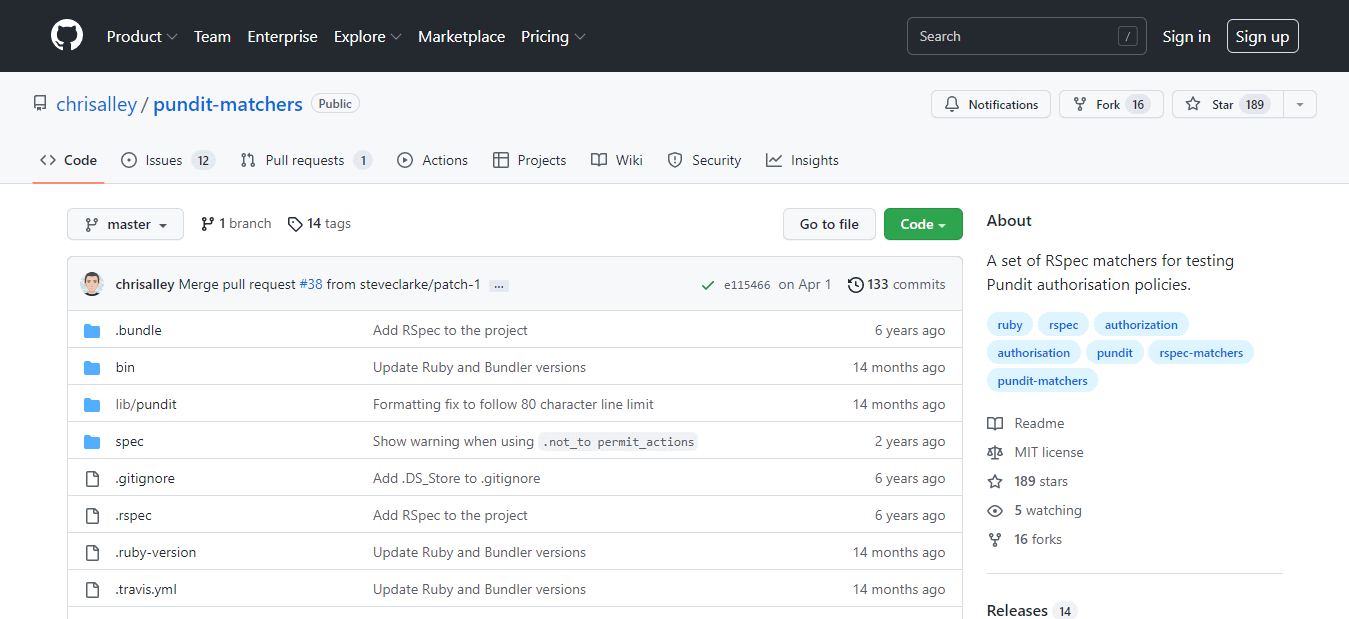Click the green commit status checkmark
This screenshot has width=1349, height=619.
pyautogui.click(x=708, y=285)
